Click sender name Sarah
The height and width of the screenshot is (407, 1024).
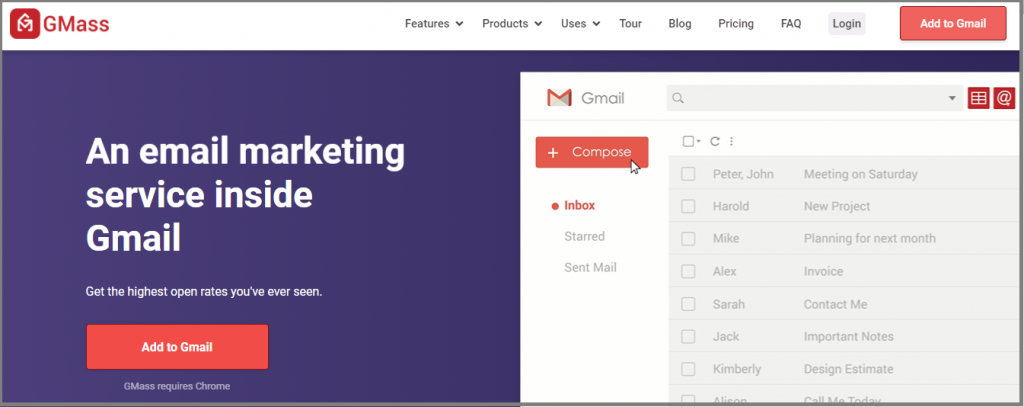tap(729, 304)
